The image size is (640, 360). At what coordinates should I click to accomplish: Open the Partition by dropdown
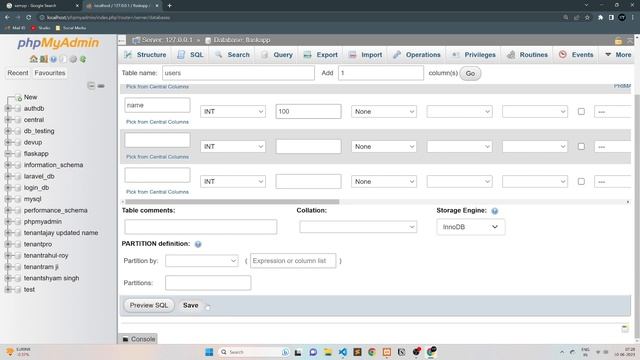coord(202,261)
